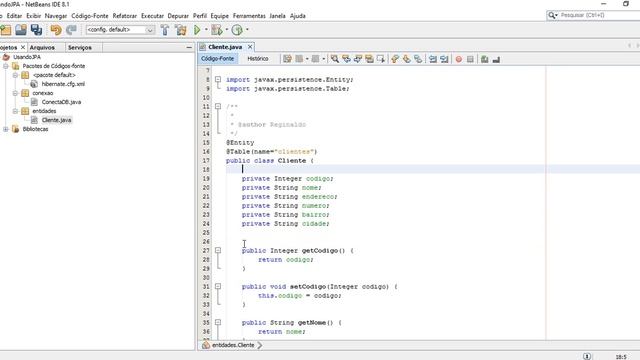Open the Debug Project dropdown arrow
Screen dimensions: 640x360
click(227, 29)
